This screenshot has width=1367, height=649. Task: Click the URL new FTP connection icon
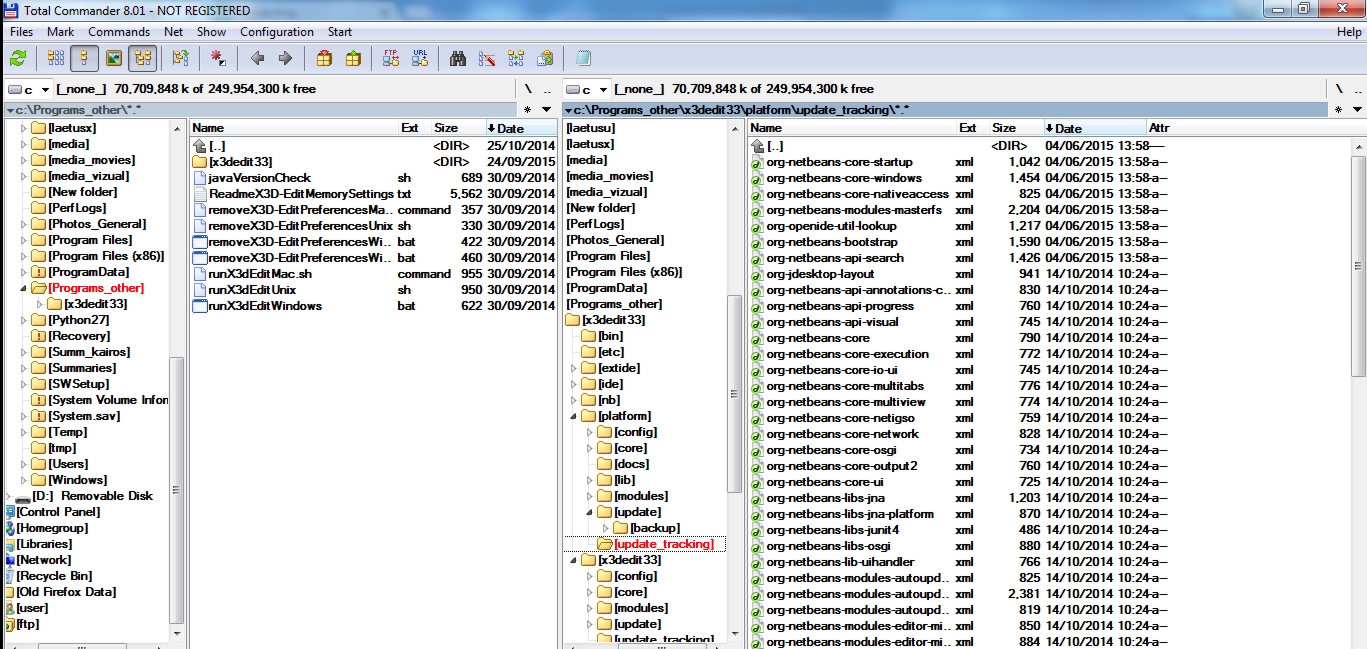click(420, 58)
